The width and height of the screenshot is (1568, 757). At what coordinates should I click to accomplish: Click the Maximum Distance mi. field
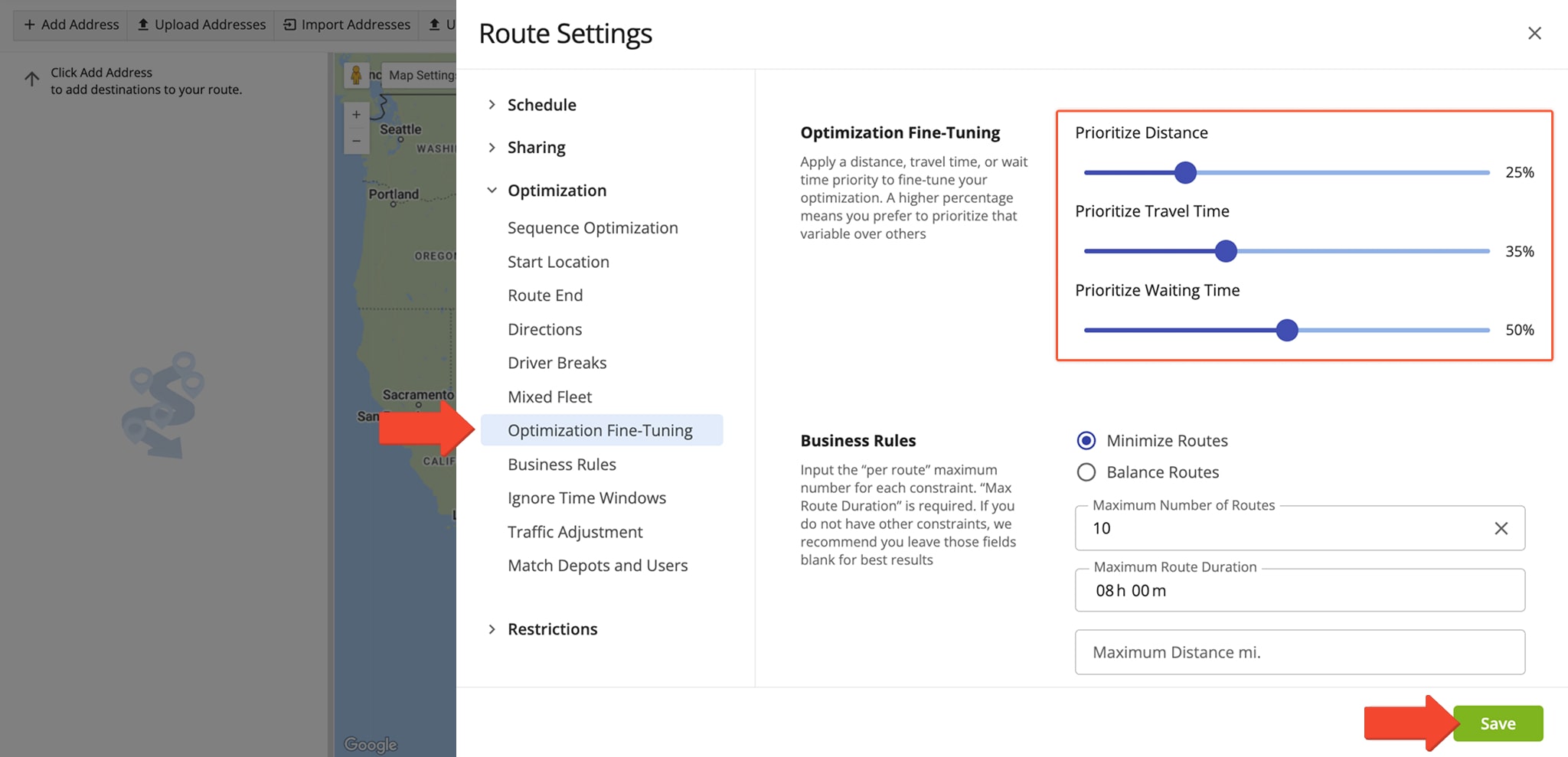pyautogui.click(x=1300, y=652)
